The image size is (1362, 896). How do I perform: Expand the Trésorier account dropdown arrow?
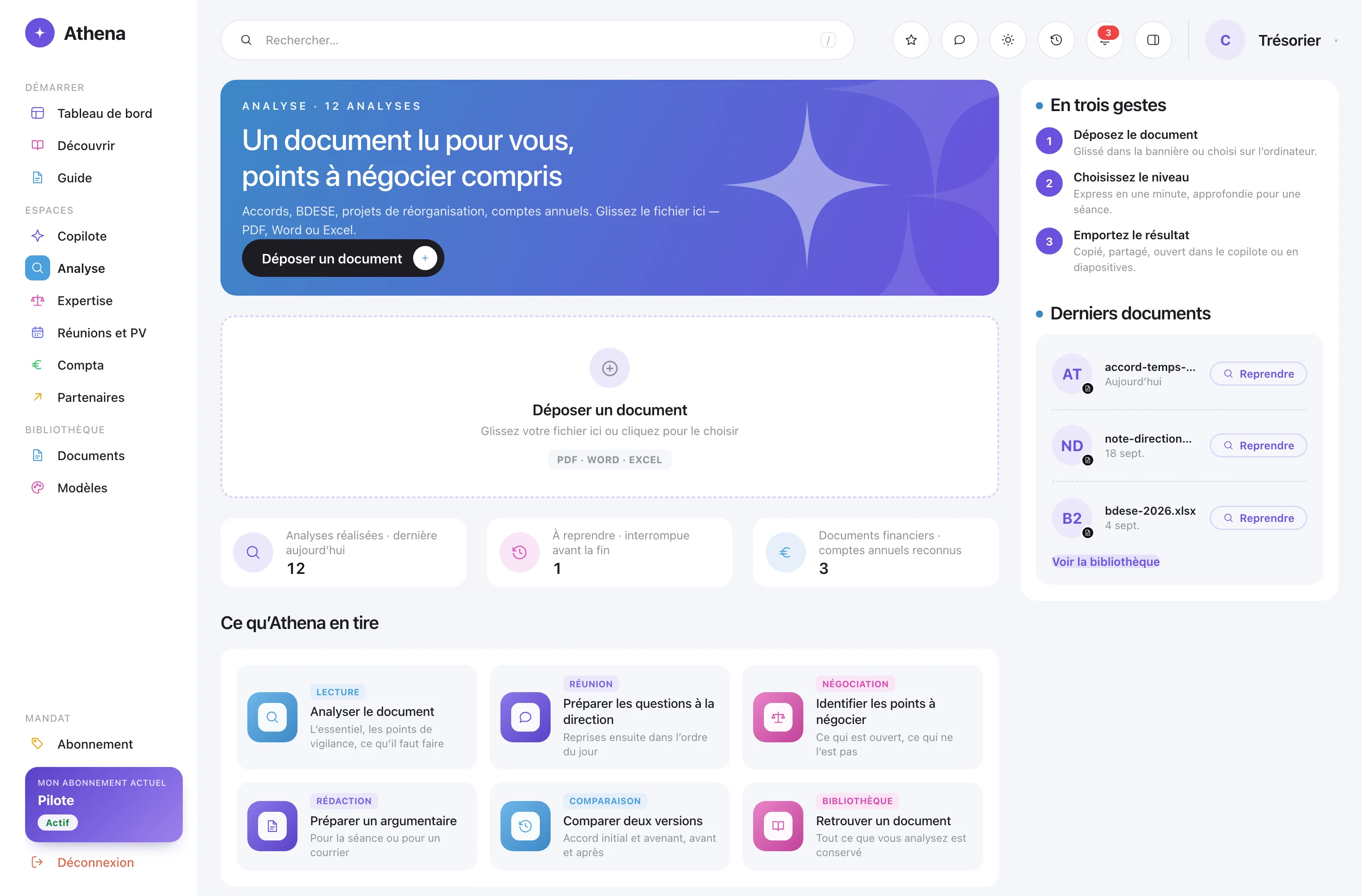[1336, 41]
